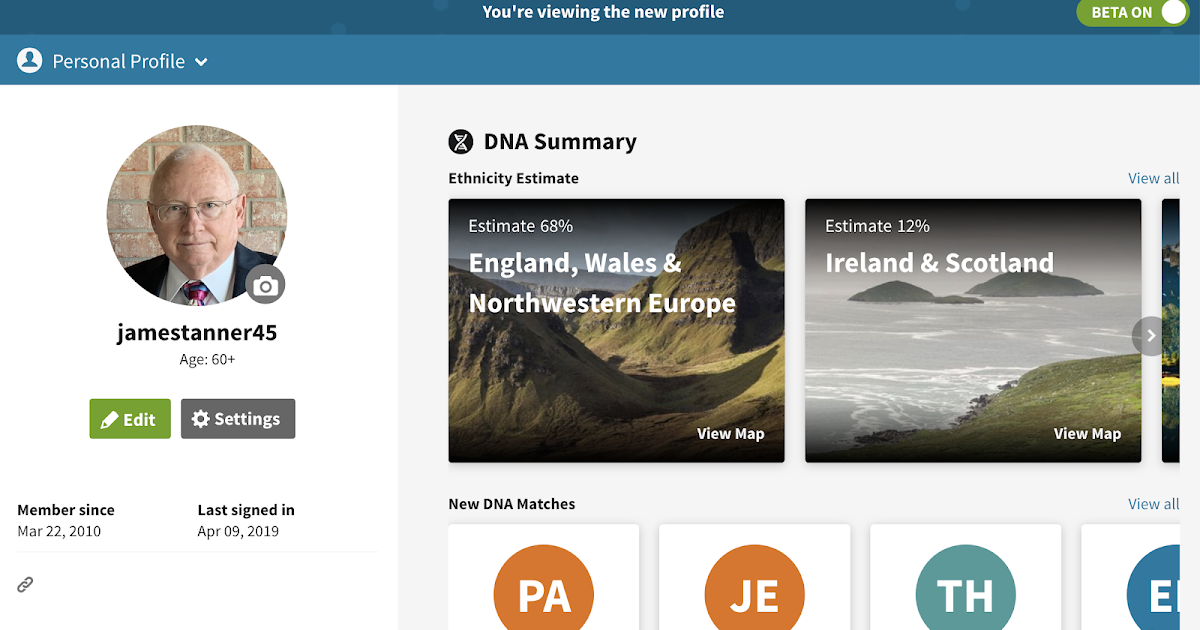Click the Estimate 68% percentage label
This screenshot has height=630, width=1200.
tap(519, 226)
